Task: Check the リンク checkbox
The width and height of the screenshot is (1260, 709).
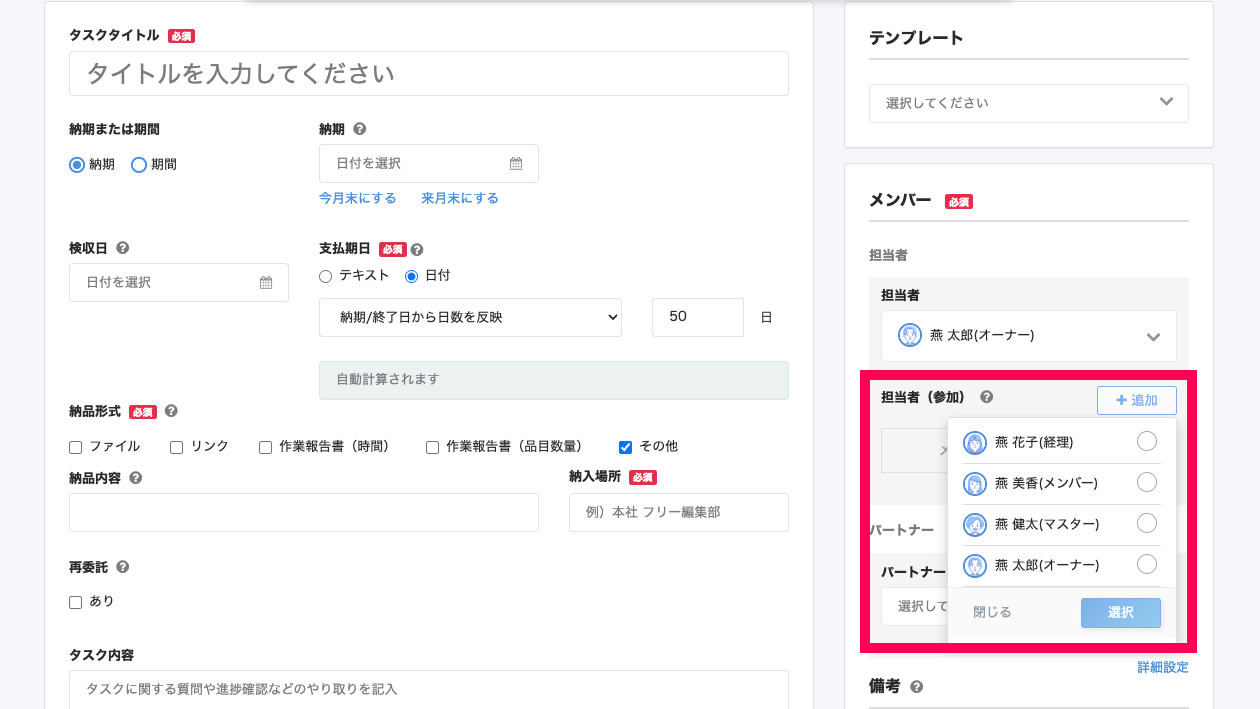Action: [176, 447]
